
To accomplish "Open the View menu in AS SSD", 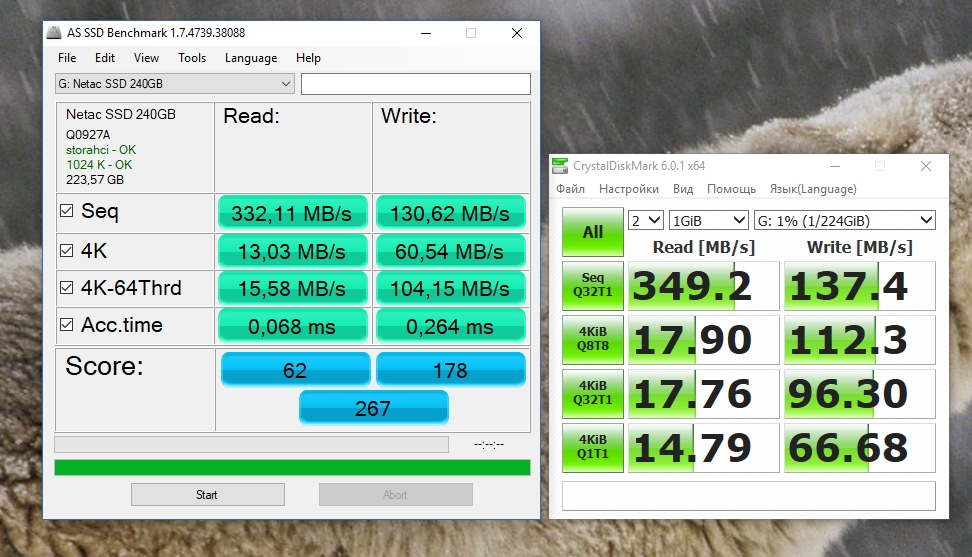I will pyautogui.click(x=146, y=58).
